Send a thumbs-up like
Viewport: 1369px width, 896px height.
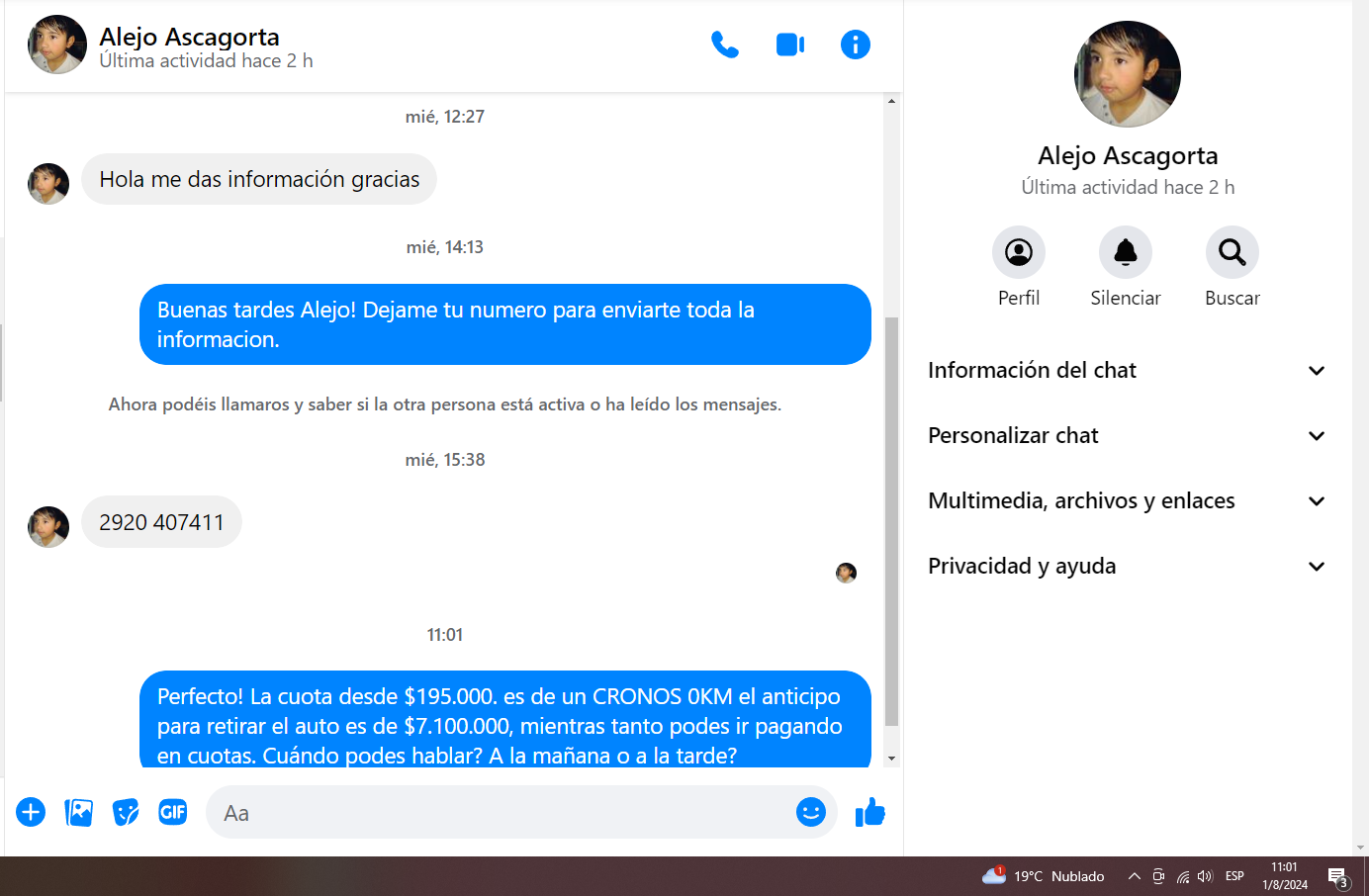(x=869, y=812)
